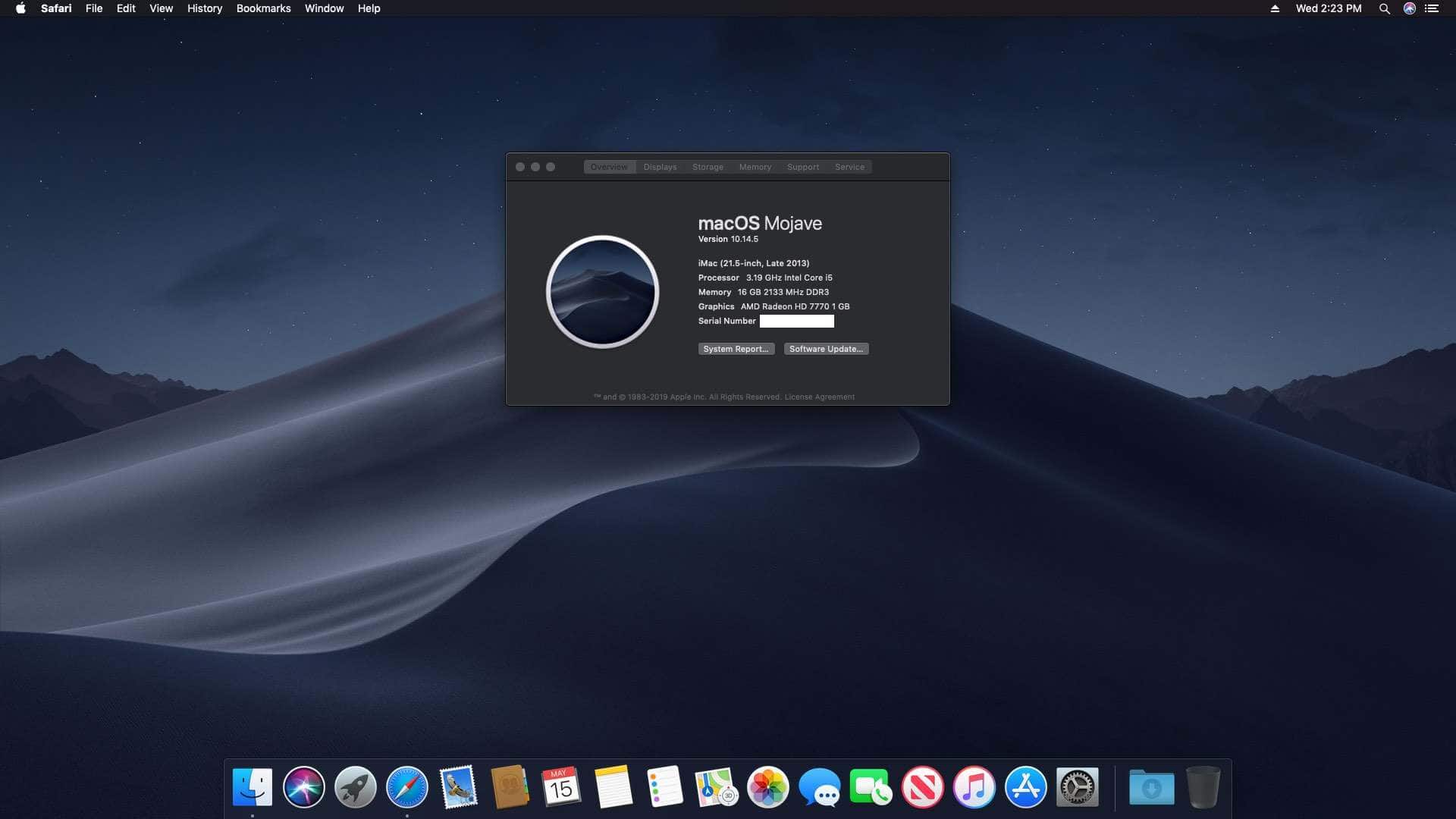
Task: Open the License Agreement link
Action: [819, 397]
